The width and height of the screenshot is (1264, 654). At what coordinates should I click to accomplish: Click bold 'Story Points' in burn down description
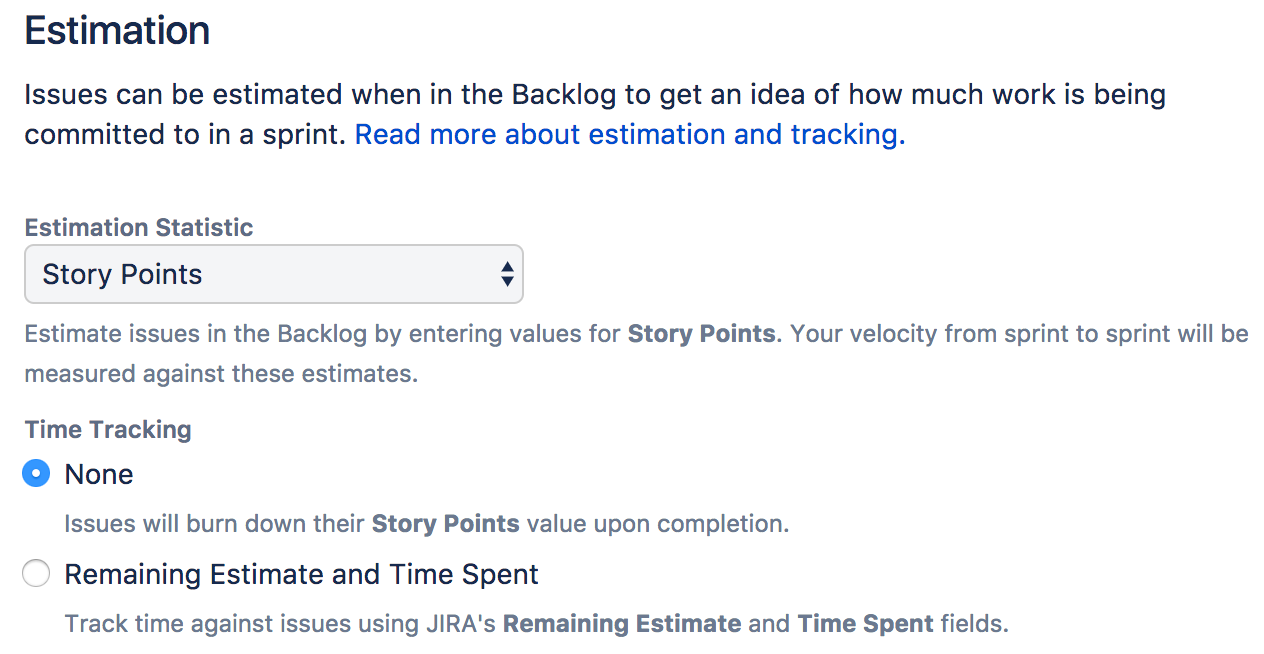click(446, 523)
